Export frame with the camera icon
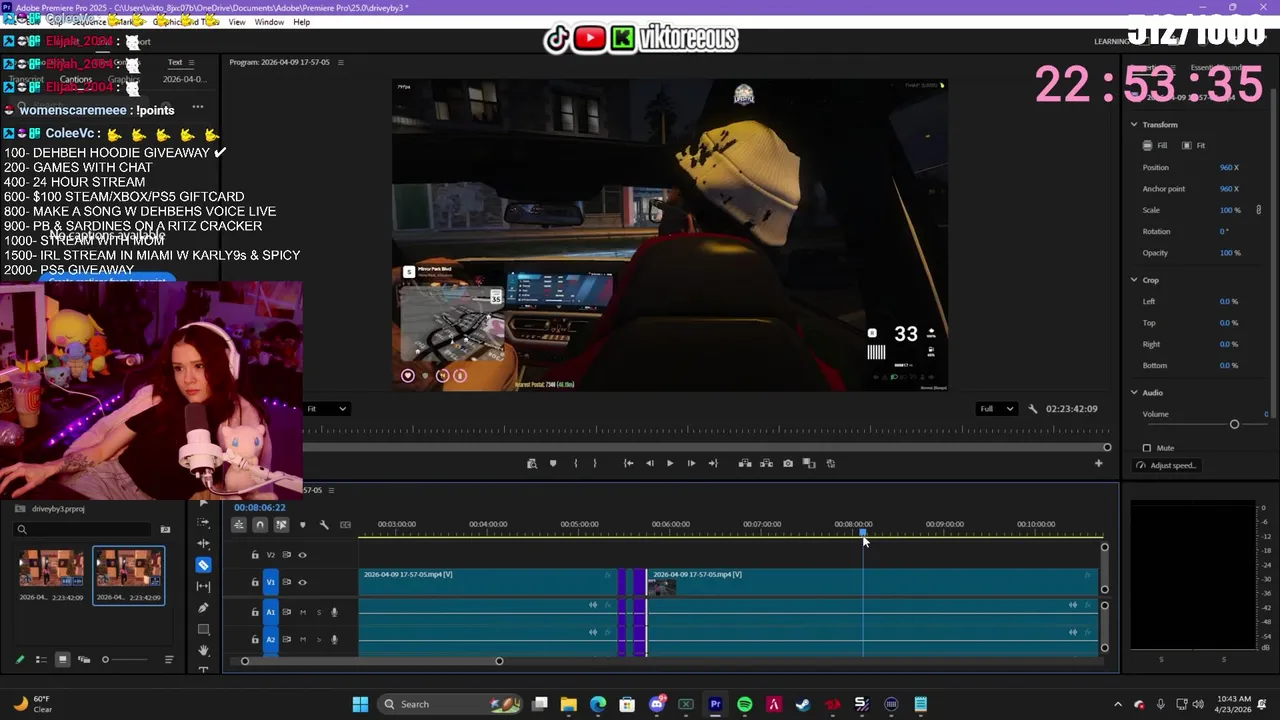This screenshot has width=1280, height=720. [788, 463]
